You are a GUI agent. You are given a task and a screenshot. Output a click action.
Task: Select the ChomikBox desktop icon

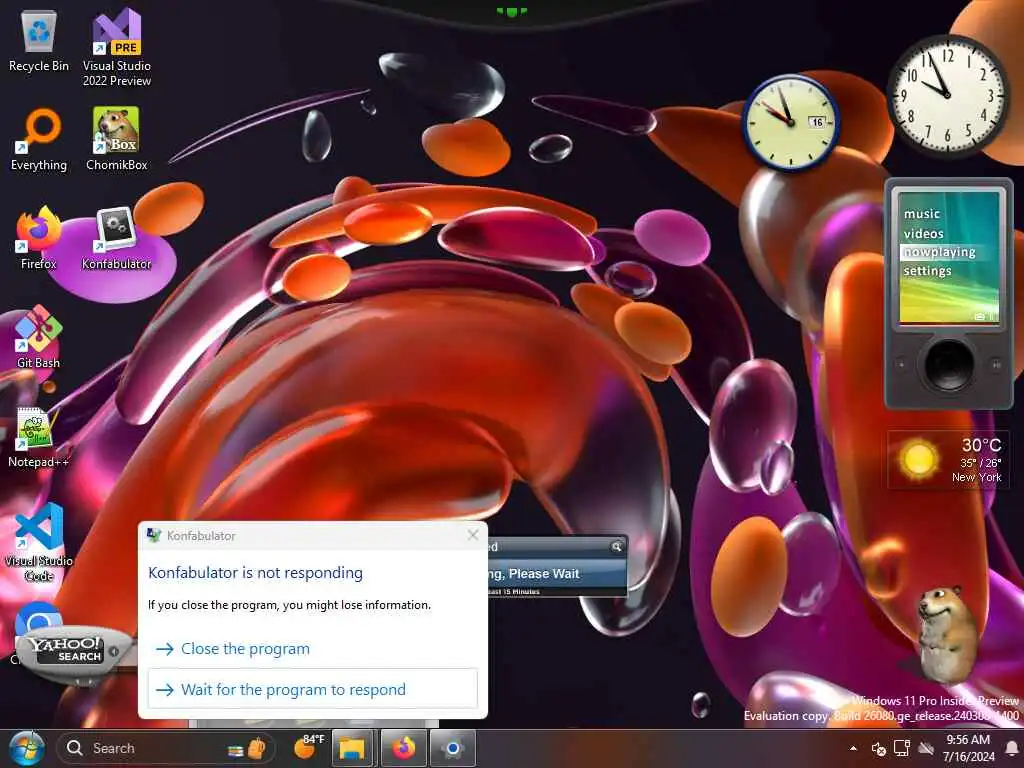click(x=116, y=139)
